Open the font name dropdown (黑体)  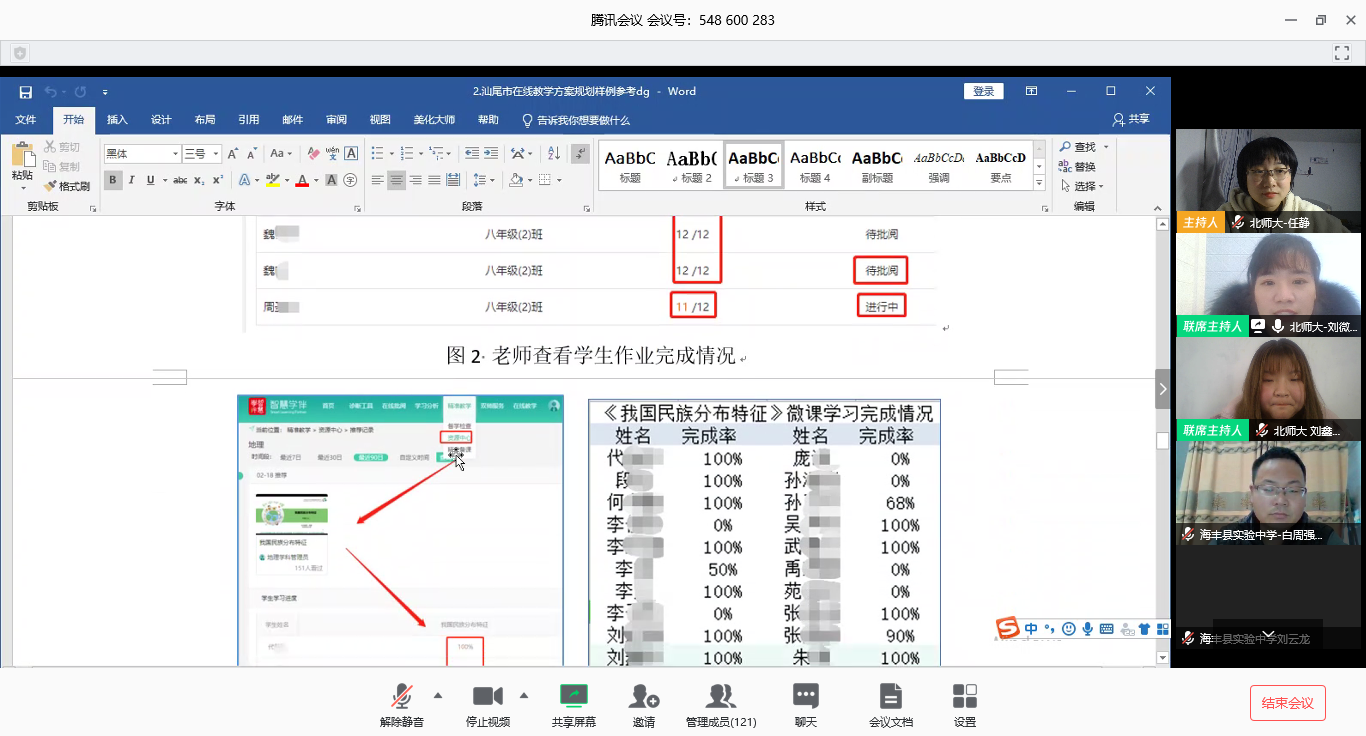tap(175, 153)
